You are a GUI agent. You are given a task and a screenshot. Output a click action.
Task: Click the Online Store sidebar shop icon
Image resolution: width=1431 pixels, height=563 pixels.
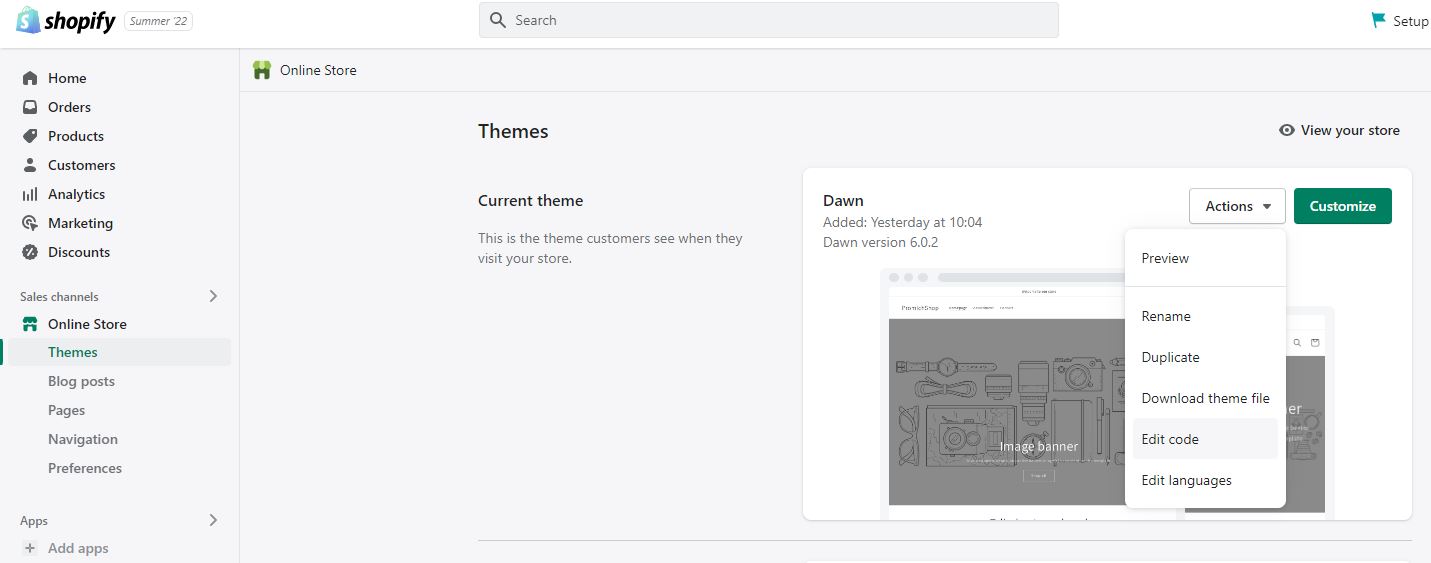(30, 324)
